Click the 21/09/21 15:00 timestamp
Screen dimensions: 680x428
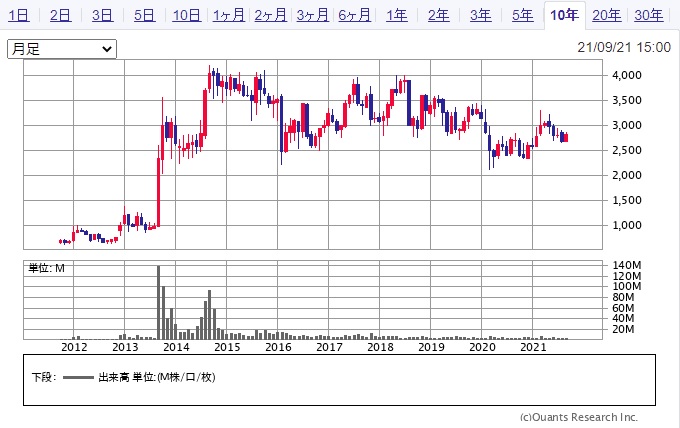click(x=624, y=47)
